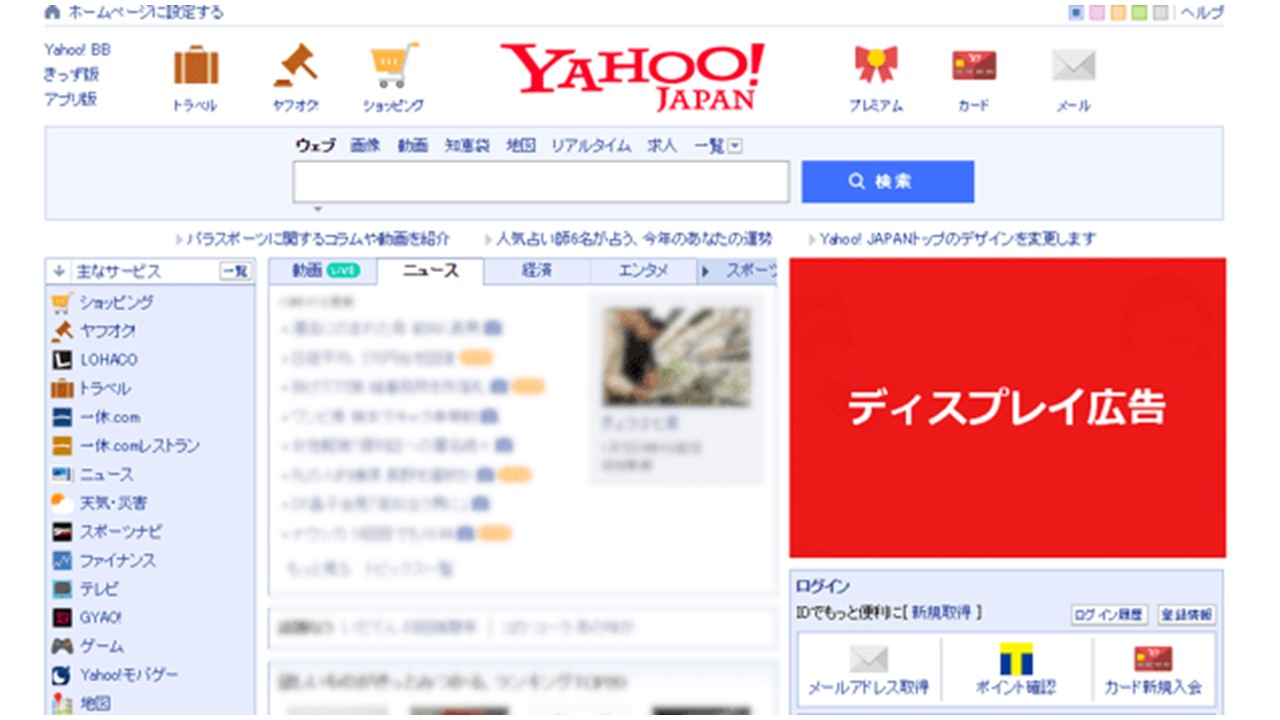Image resolution: width=1280 pixels, height=720 pixels.
Task: Click the ログイン heading link
Action: coord(823,586)
